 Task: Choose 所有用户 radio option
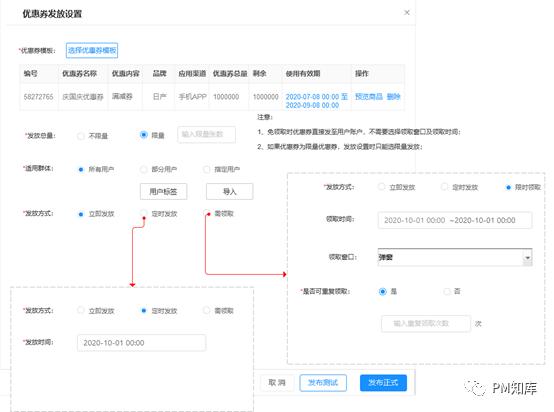tap(81, 170)
